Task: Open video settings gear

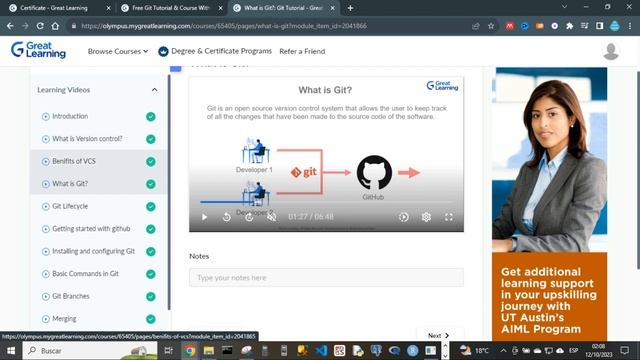Action: pyautogui.click(x=426, y=217)
